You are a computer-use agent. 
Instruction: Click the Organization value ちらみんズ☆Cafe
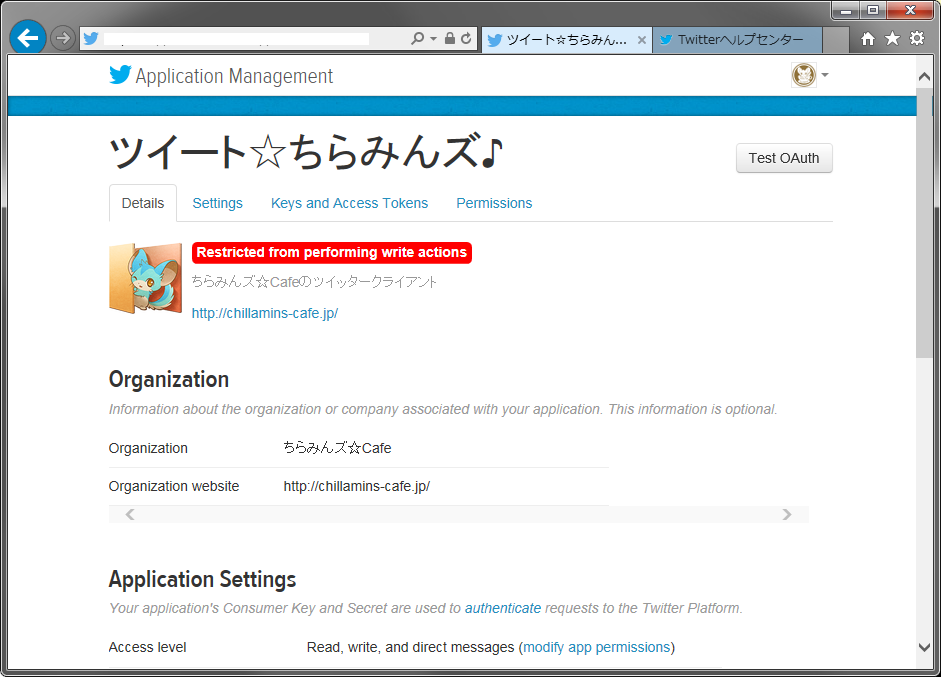(x=337, y=448)
